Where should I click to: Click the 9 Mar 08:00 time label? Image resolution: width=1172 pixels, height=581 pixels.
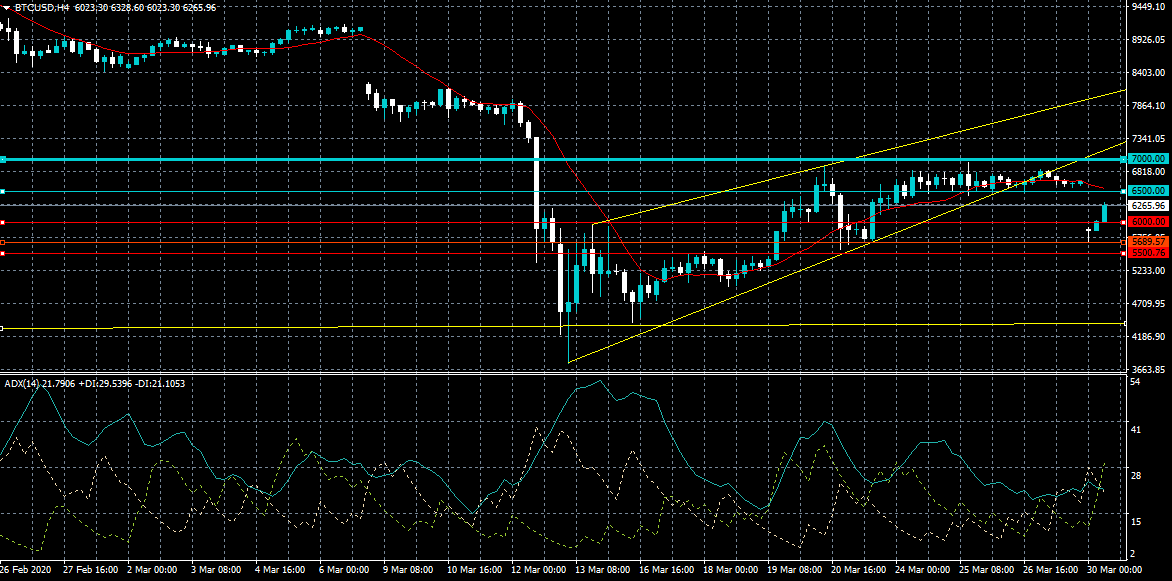(410, 569)
